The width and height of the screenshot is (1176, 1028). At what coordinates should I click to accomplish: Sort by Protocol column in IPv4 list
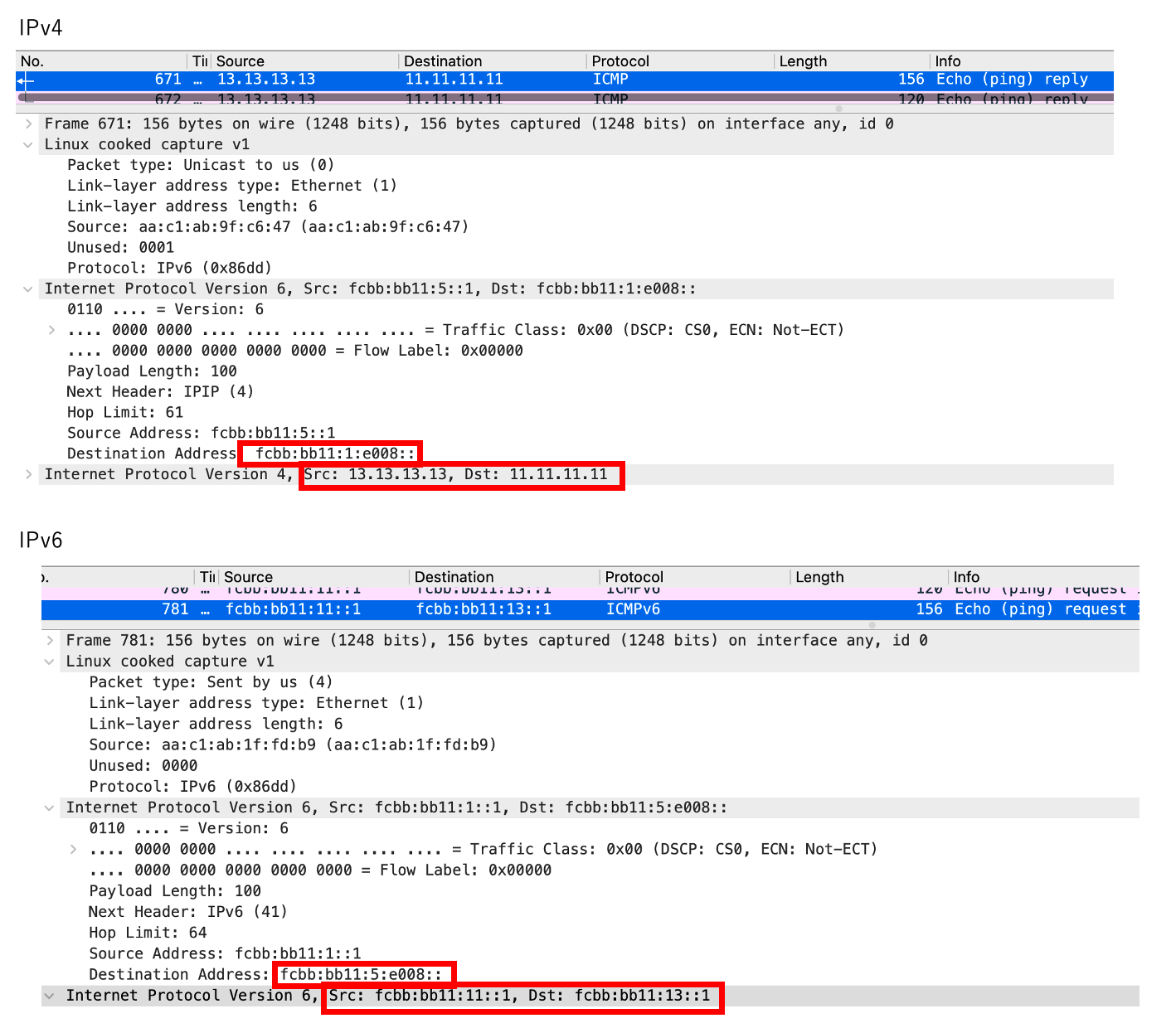(681, 61)
